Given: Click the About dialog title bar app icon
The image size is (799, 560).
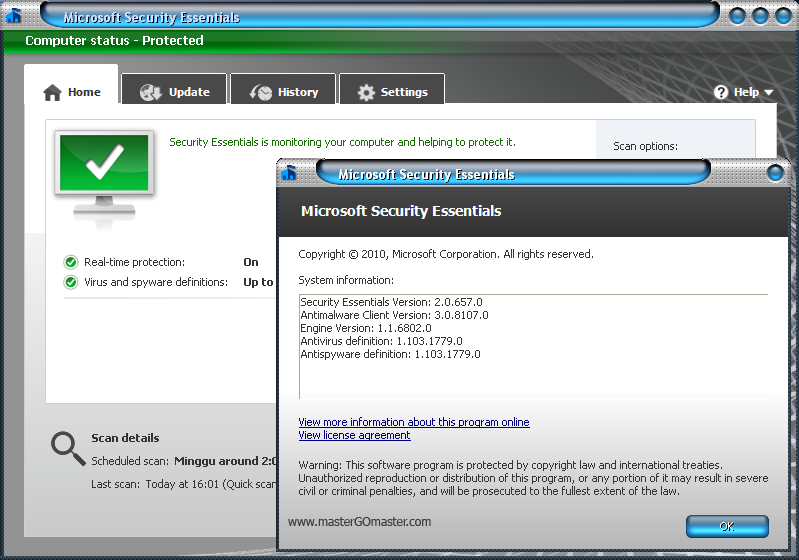Looking at the screenshot, I should pyautogui.click(x=289, y=173).
